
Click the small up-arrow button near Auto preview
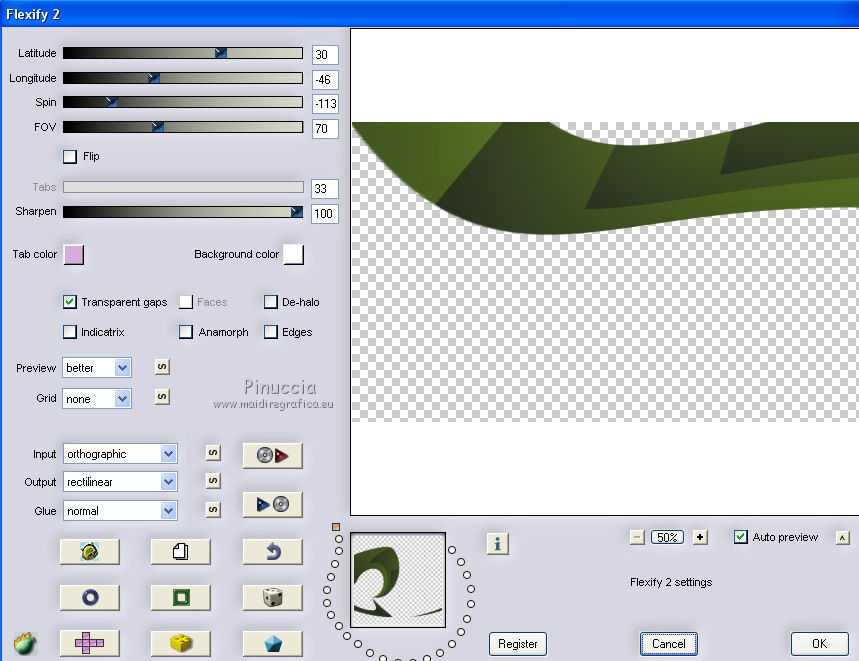pos(843,538)
